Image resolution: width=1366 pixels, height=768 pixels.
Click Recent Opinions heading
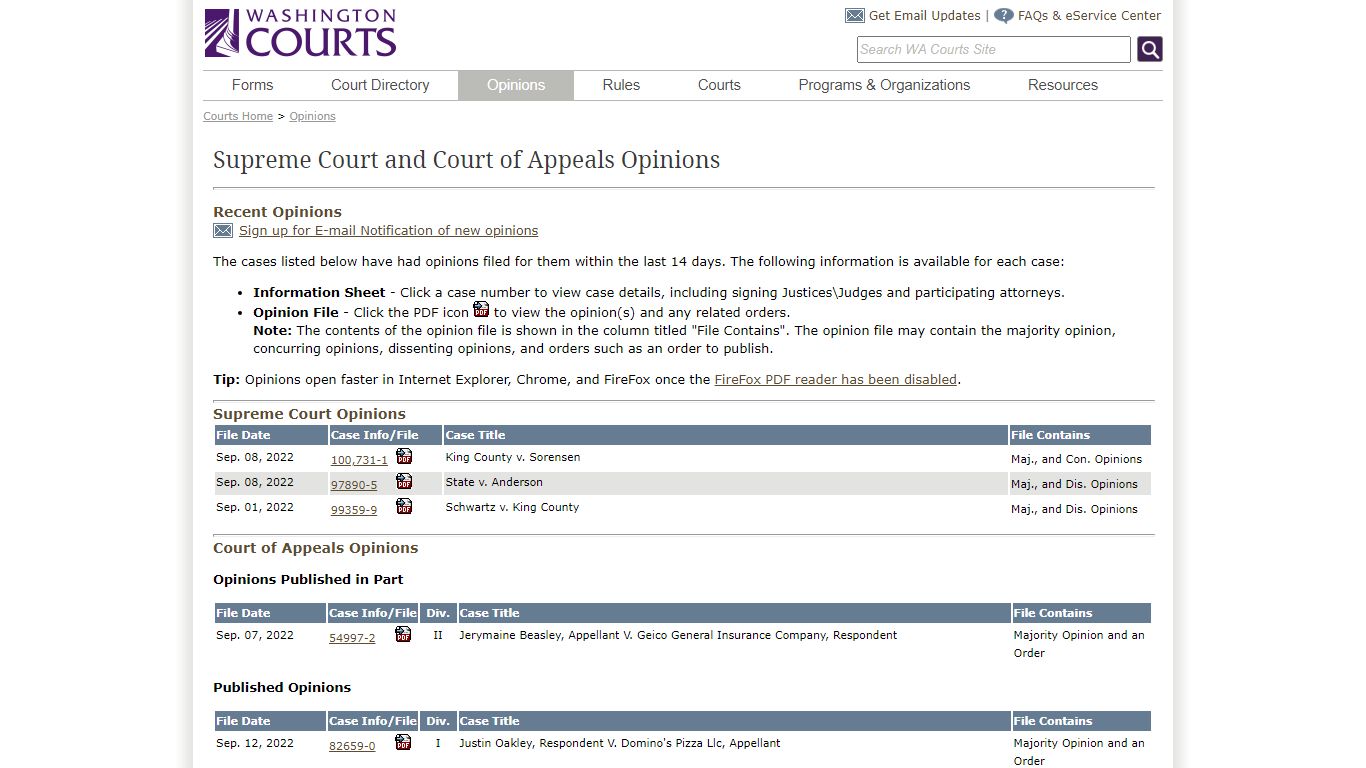277,212
